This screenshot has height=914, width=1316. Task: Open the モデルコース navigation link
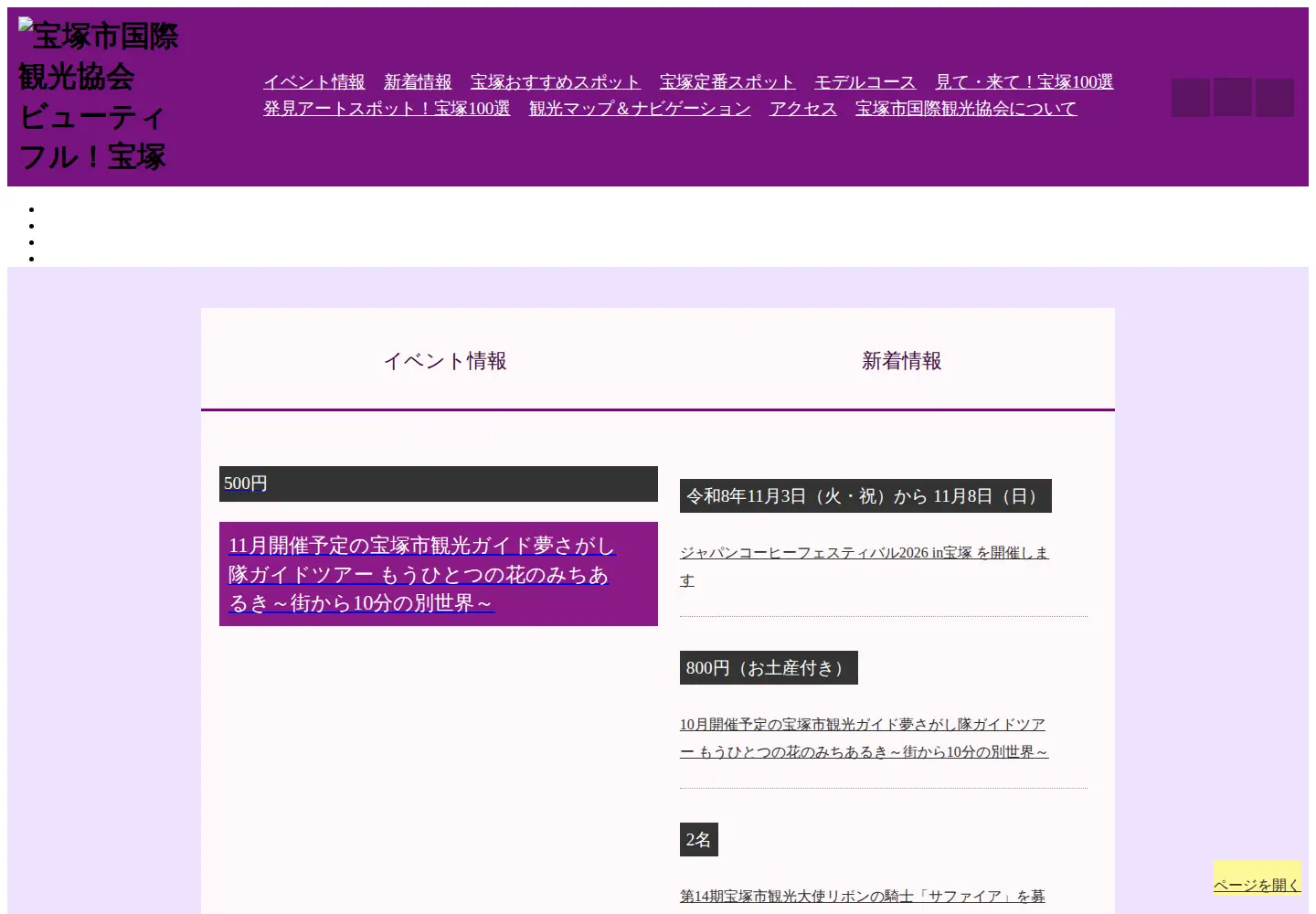pos(865,82)
